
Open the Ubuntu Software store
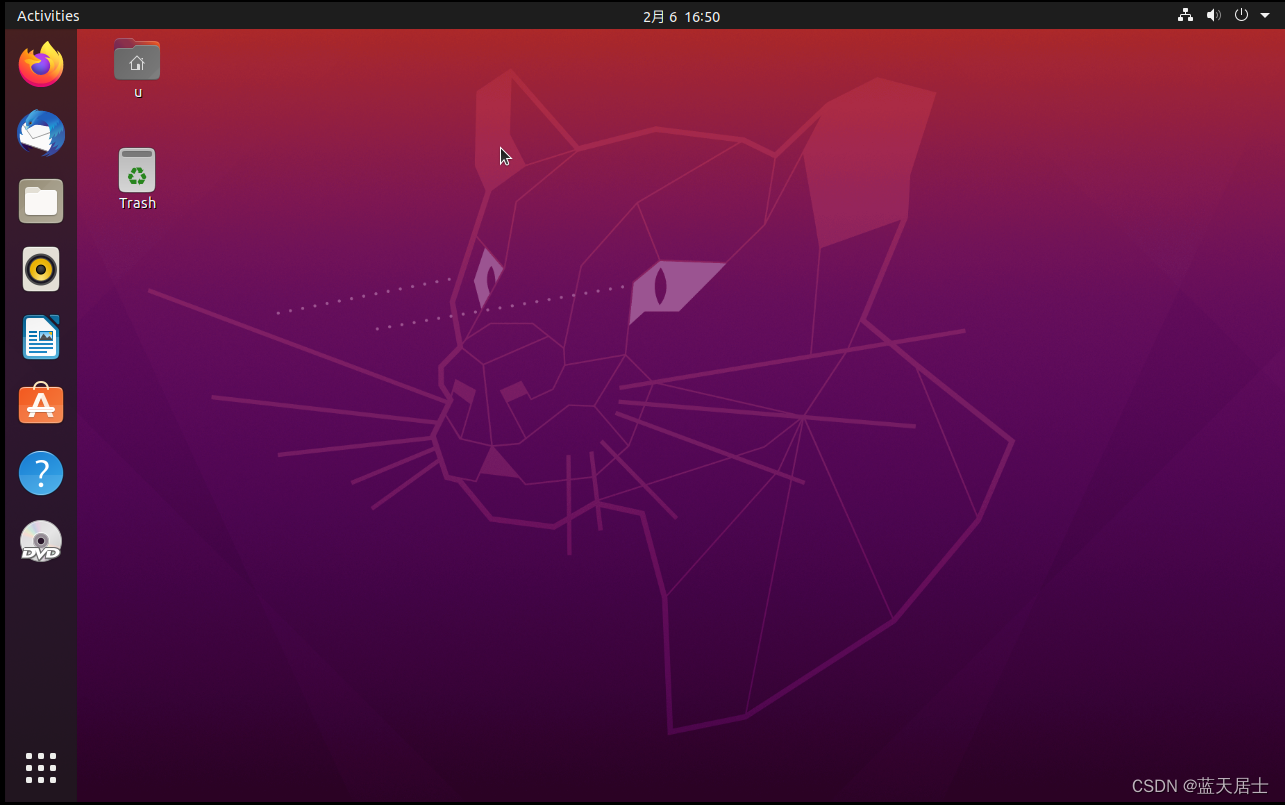pyautogui.click(x=40, y=404)
